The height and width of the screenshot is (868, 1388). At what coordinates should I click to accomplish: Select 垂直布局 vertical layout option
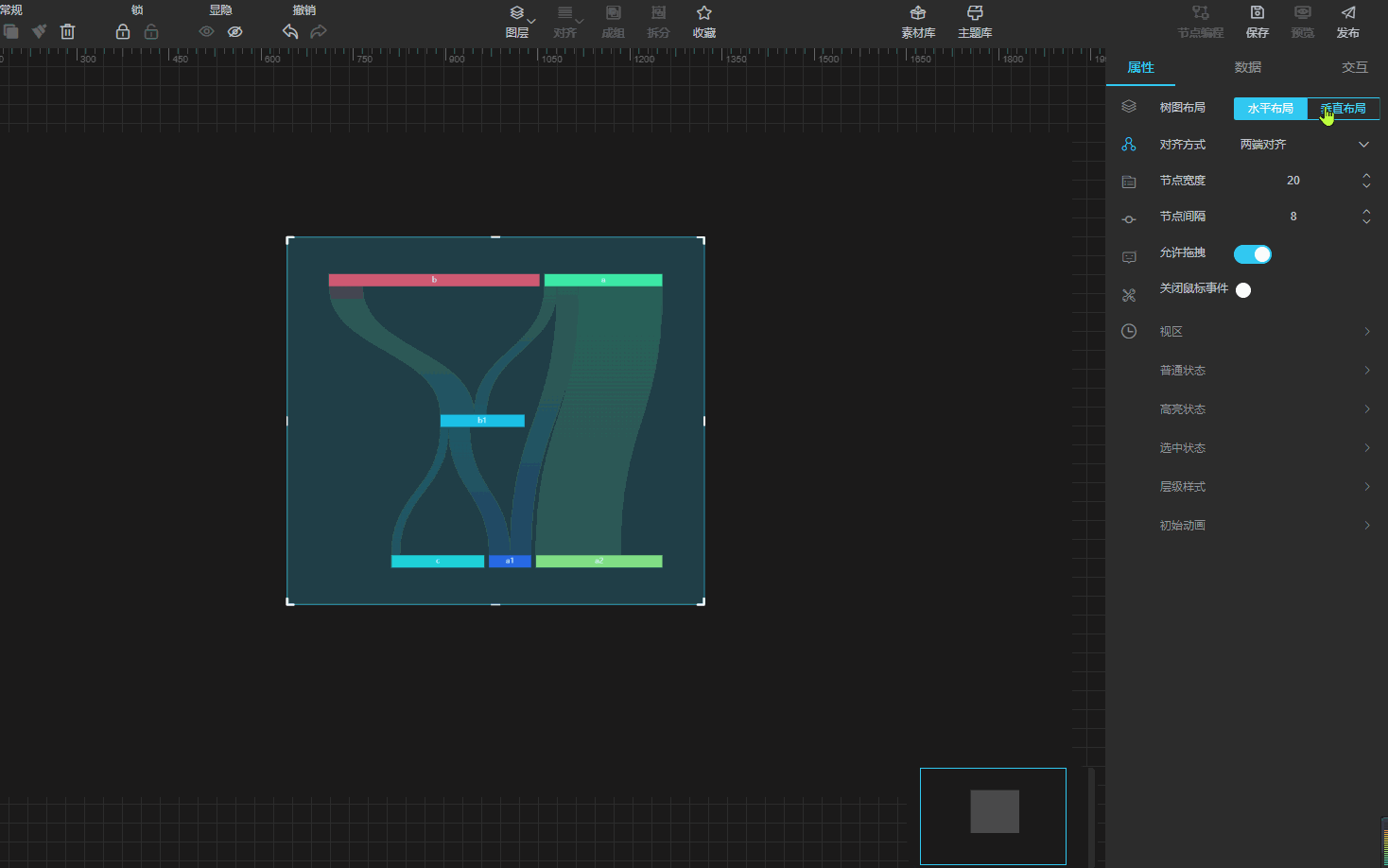[1344, 109]
